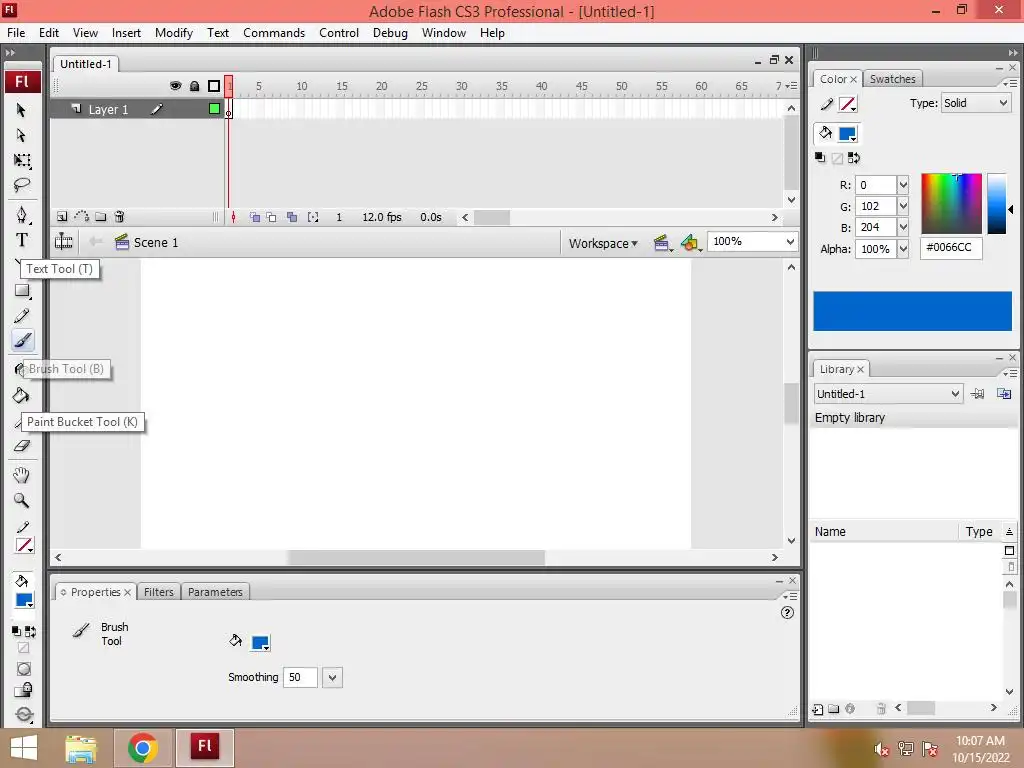1024x768 pixels.
Task: Click toolbox Swap Colors icon
Action: click(x=30, y=632)
